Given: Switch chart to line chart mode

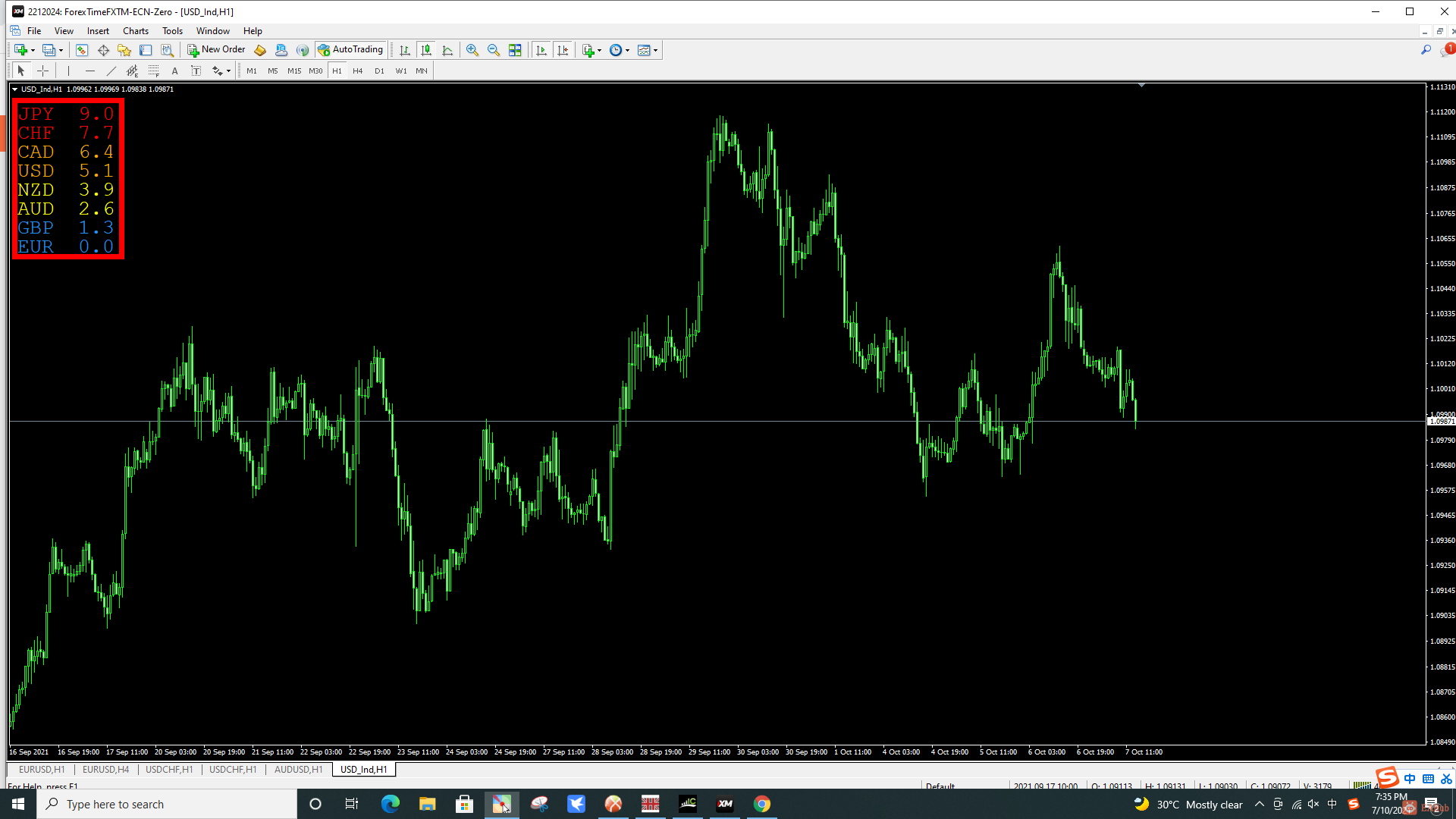Looking at the screenshot, I should click(447, 50).
